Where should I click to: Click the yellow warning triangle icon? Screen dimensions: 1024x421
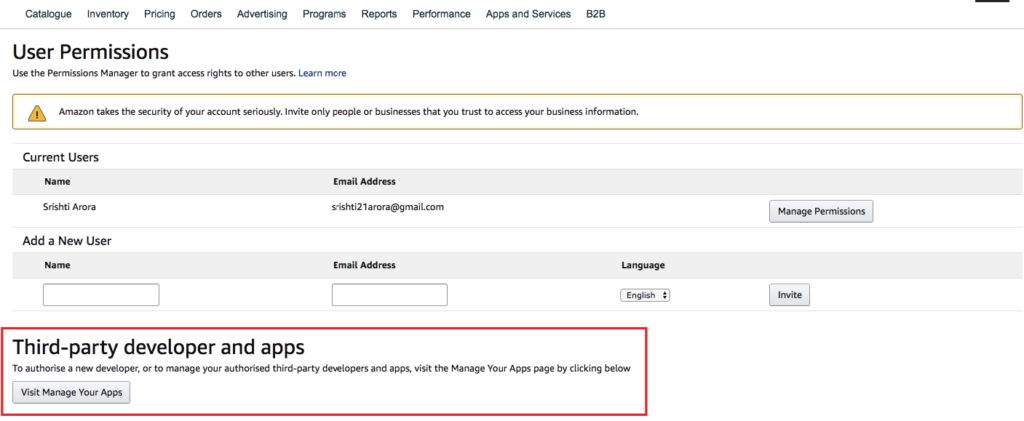pyautogui.click(x=37, y=112)
